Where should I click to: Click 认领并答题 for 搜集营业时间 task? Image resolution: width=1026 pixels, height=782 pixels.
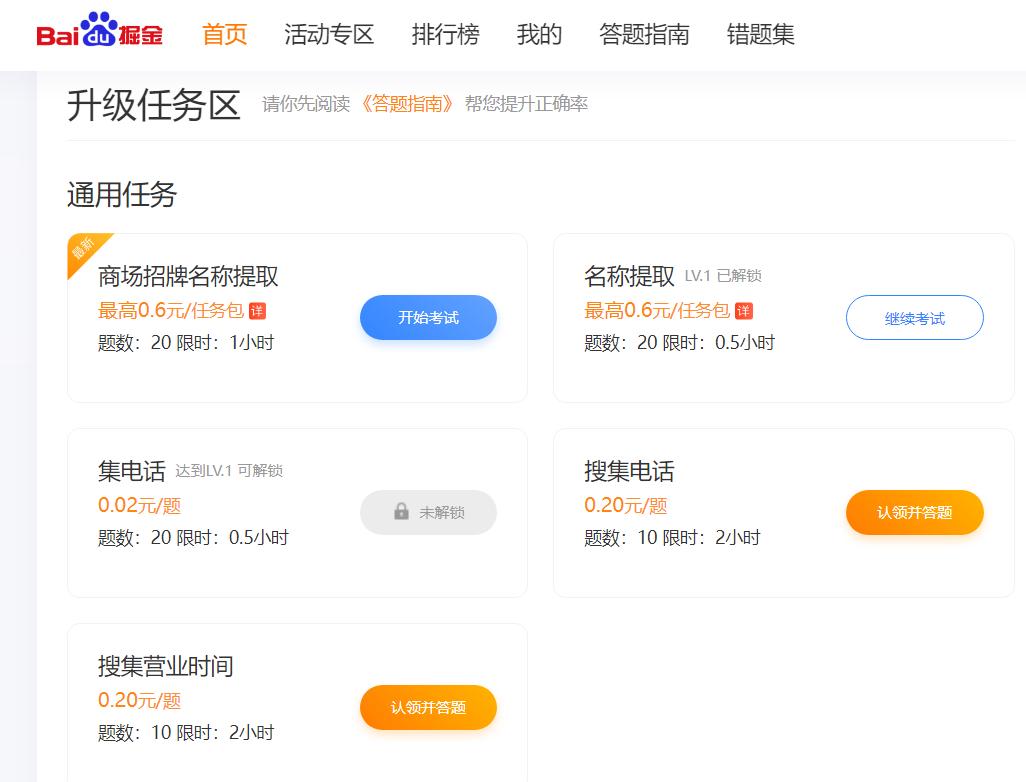(428, 707)
